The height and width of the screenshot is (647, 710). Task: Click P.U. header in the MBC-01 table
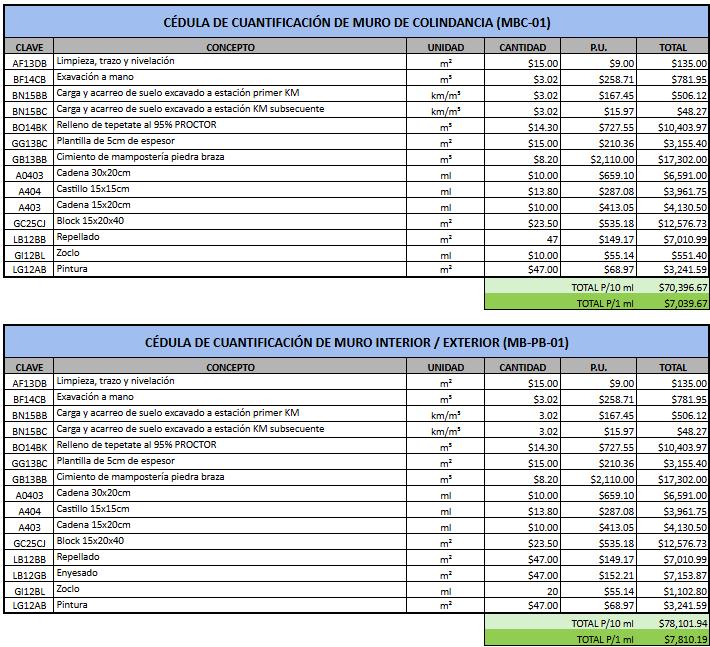click(x=599, y=47)
